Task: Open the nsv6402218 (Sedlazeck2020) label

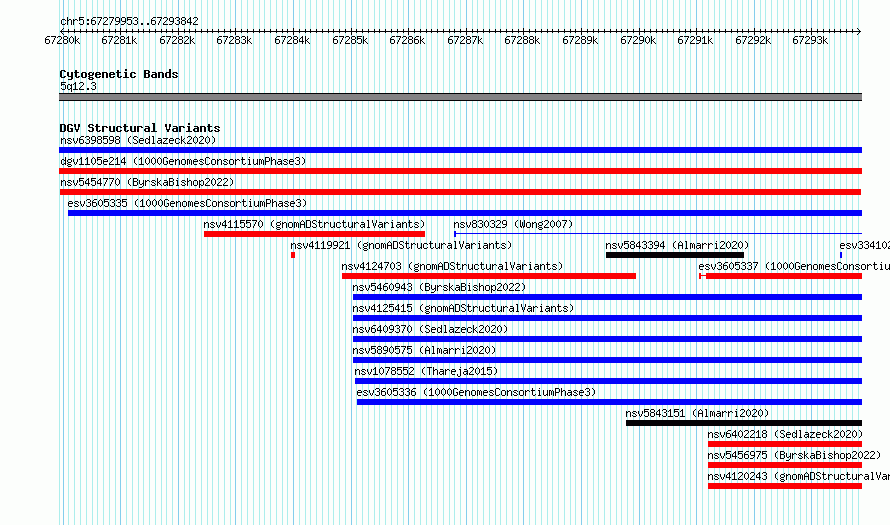Action: (785, 434)
